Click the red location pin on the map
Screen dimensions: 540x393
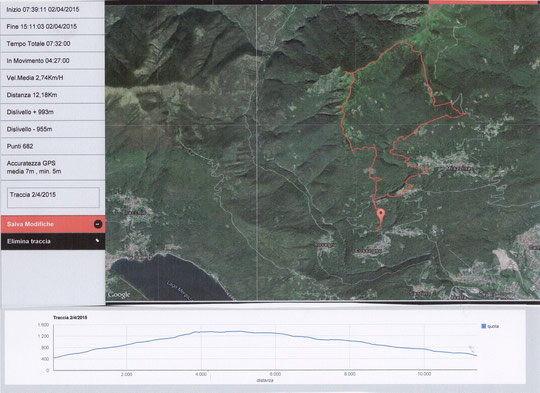pyautogui.click(x=381, y=215)
